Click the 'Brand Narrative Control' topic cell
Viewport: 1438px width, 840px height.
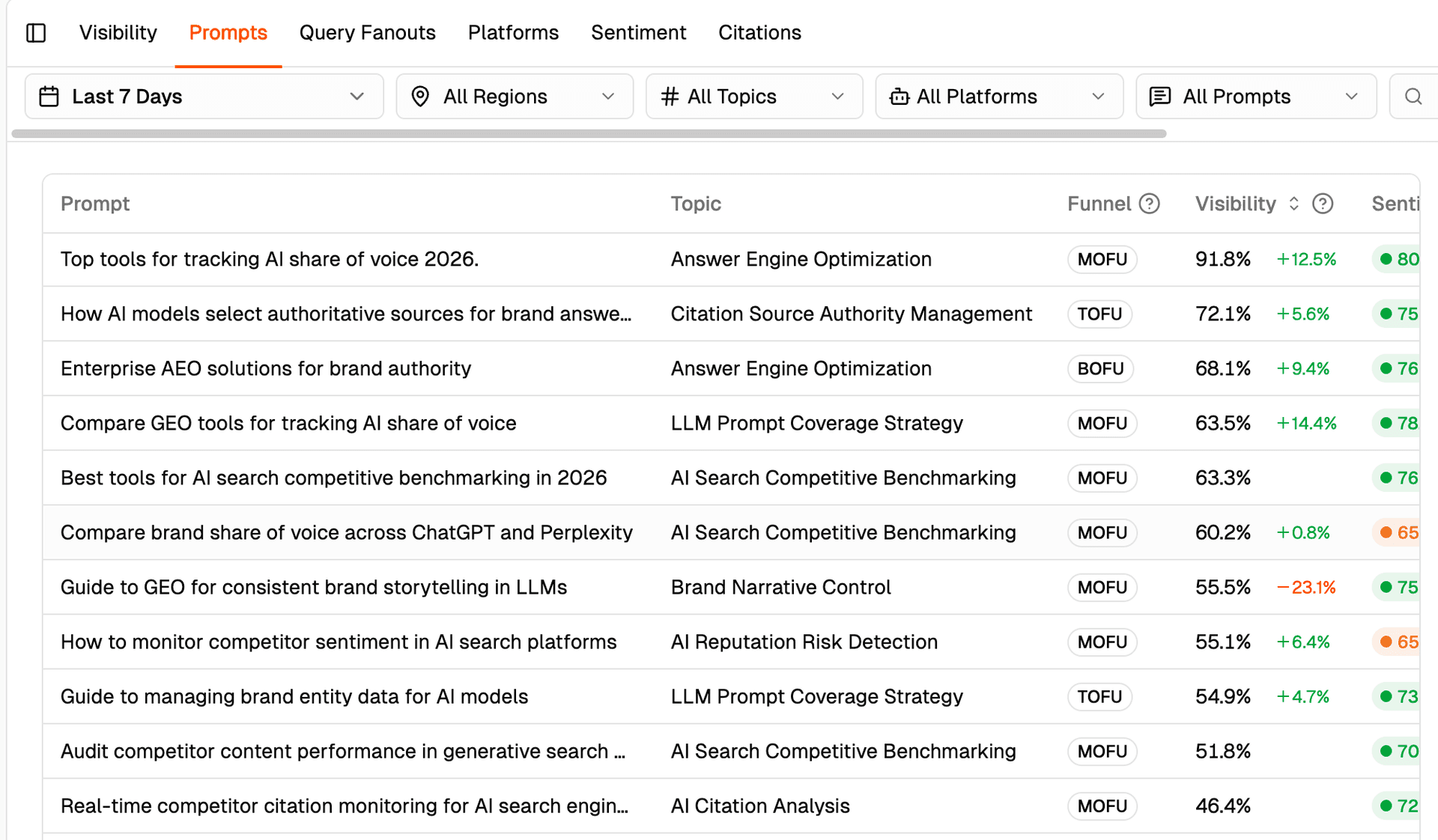(781, 587)
